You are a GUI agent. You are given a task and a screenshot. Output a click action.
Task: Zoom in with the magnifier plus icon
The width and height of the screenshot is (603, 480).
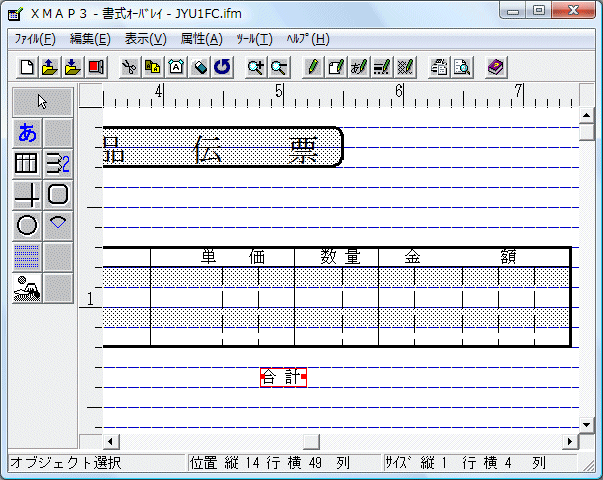click(256, 67)
